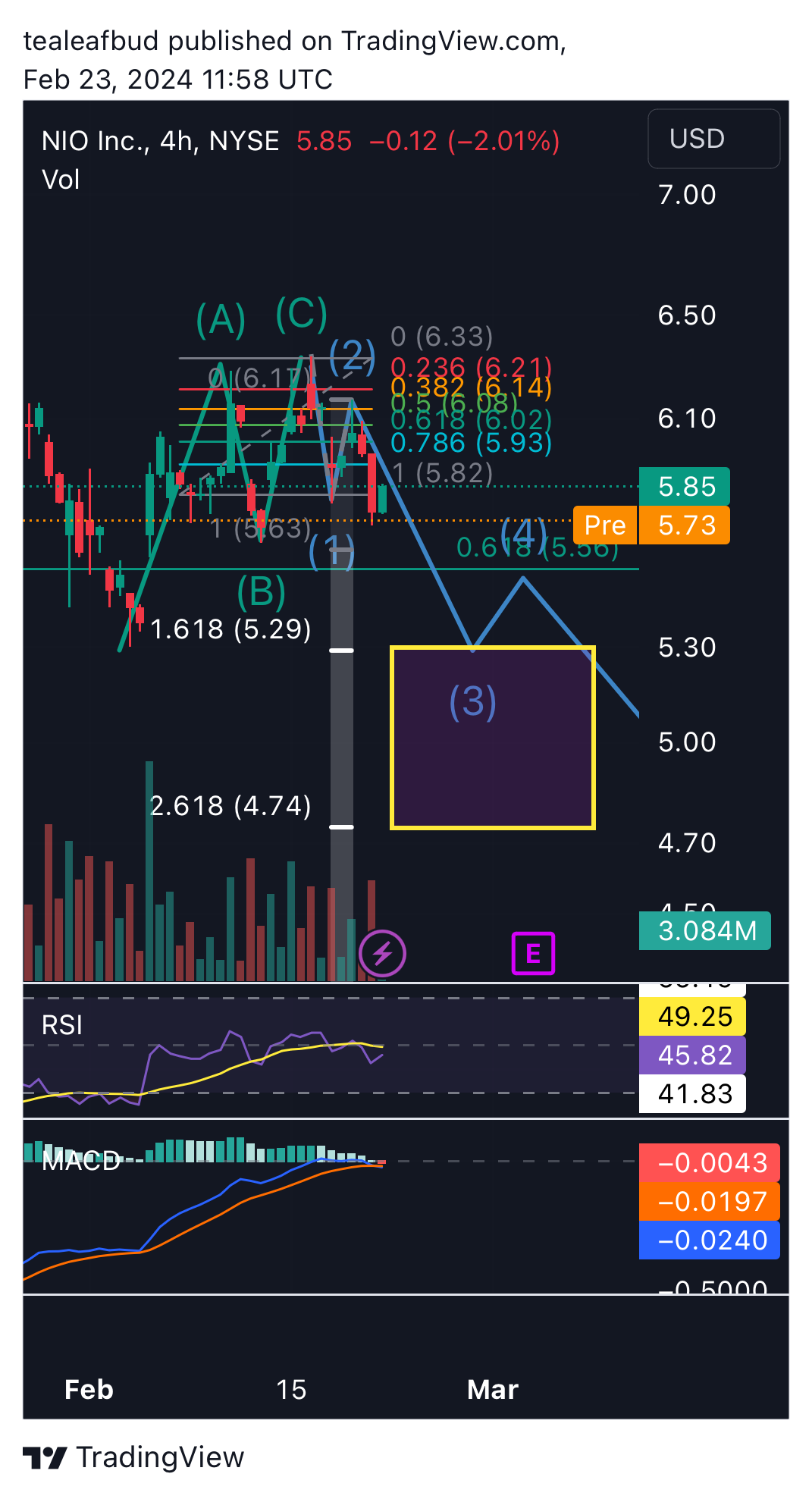
Task: Click the −0.0043 MACD histogram value
Action: coord(710,1162)
